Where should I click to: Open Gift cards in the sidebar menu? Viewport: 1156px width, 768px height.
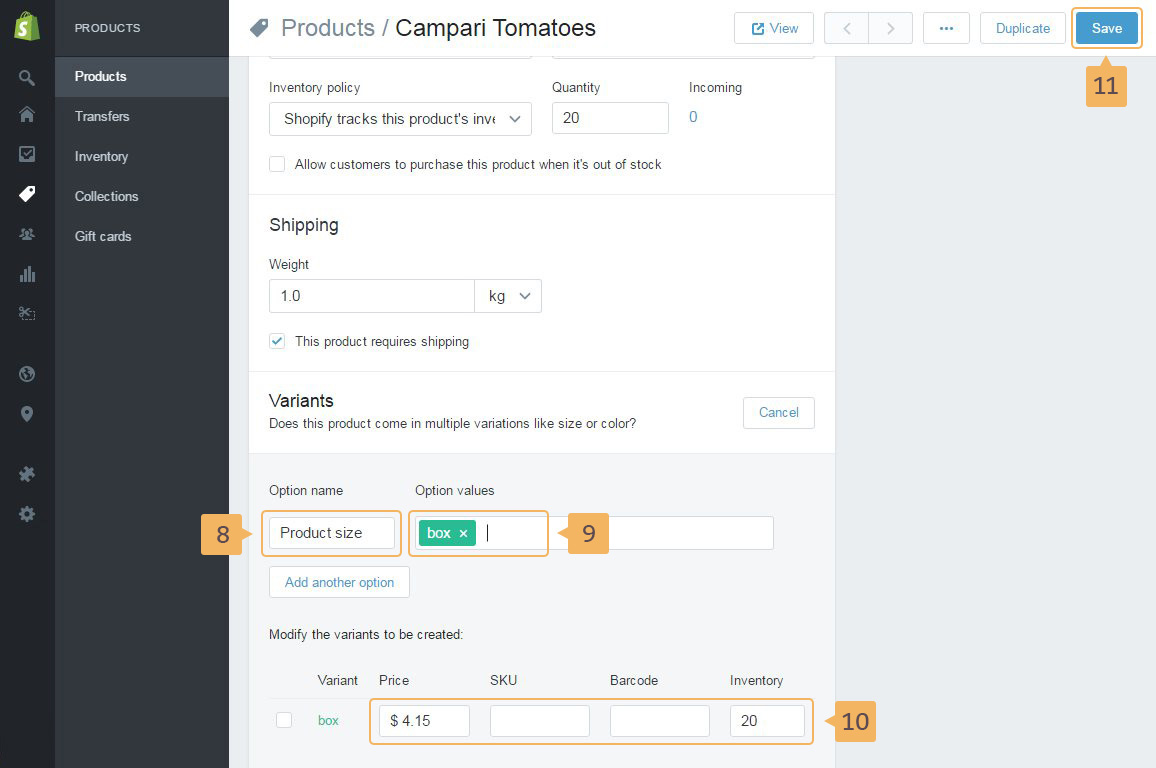pos(103,236)
